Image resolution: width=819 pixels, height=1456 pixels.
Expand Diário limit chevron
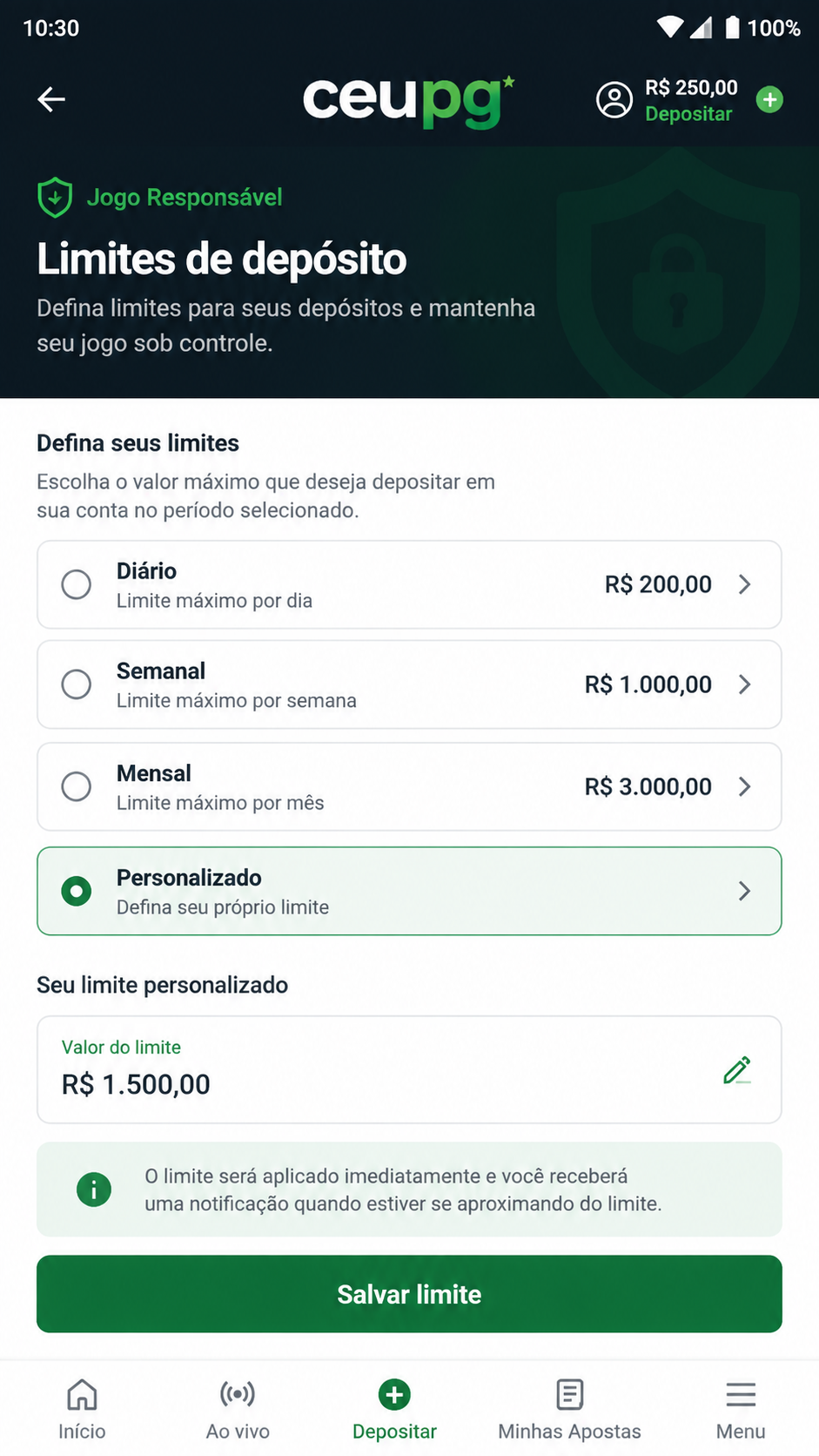tap(744, 584)
